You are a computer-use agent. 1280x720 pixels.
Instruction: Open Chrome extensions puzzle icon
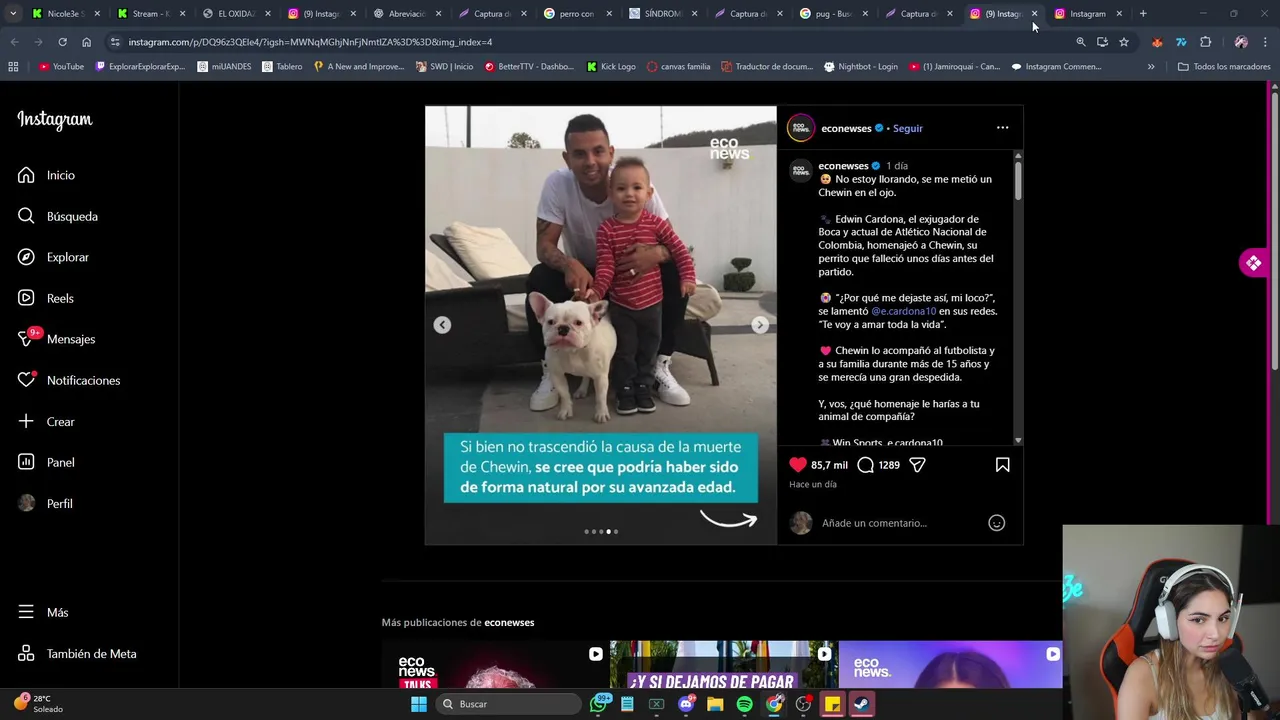tap(1205, 42)
